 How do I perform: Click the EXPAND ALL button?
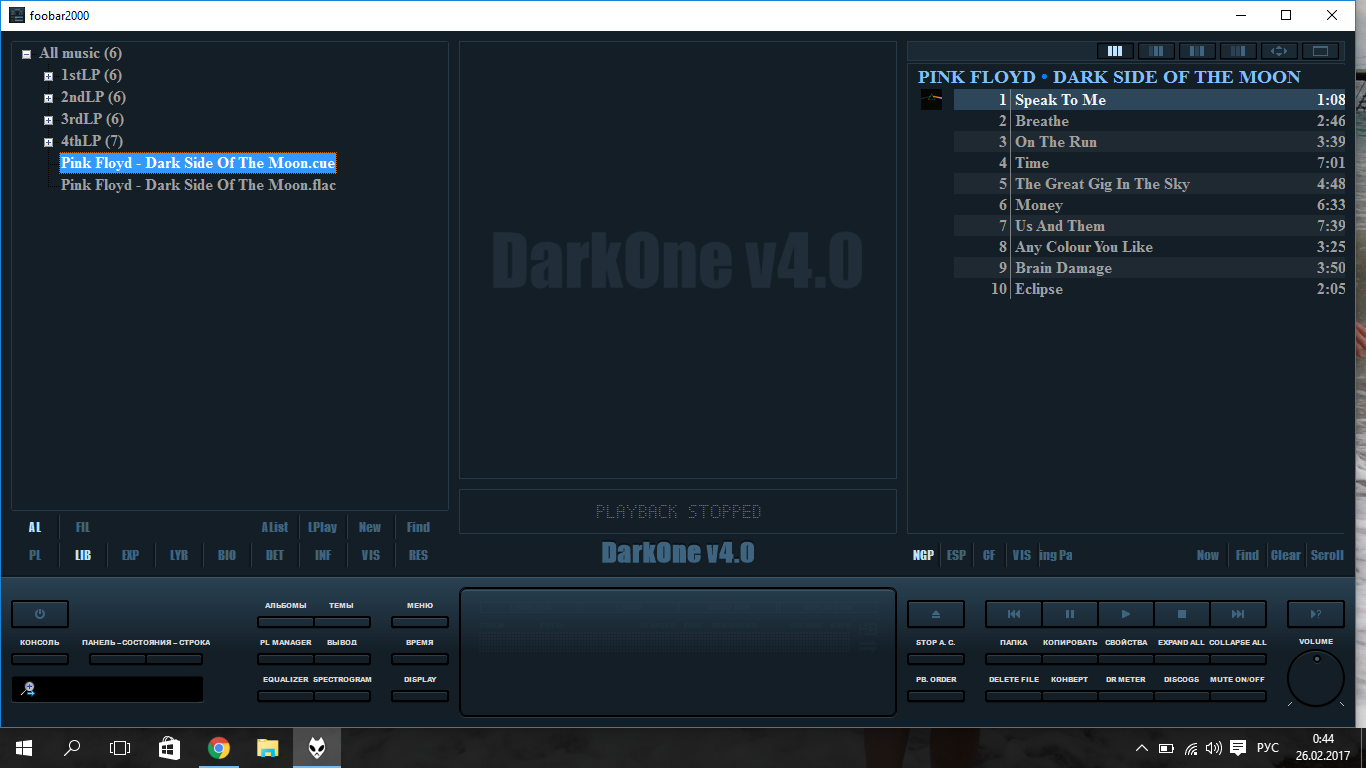(1182, 659)
